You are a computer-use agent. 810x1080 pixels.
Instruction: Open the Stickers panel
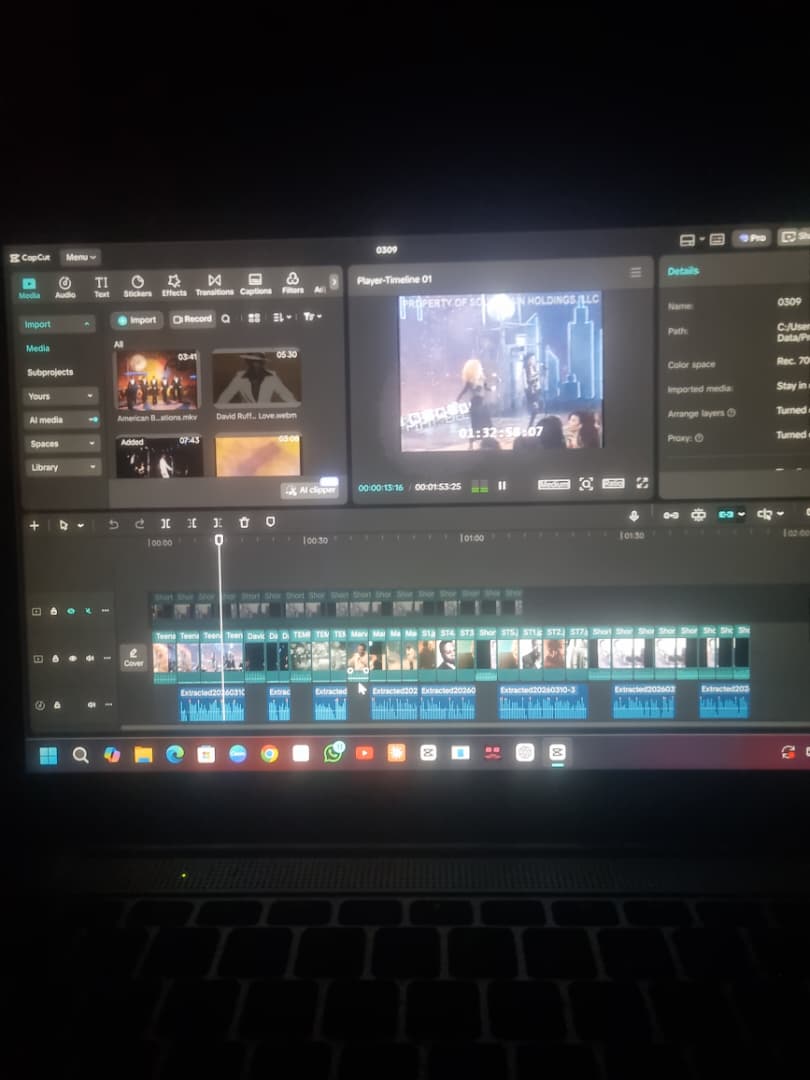coord(137,287)
